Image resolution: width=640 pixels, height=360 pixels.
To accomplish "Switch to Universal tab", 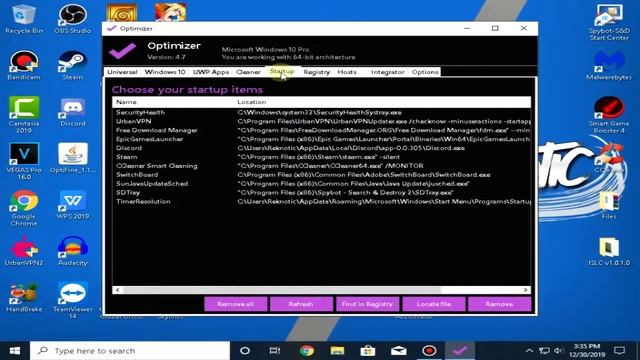I will click(122, 72).
